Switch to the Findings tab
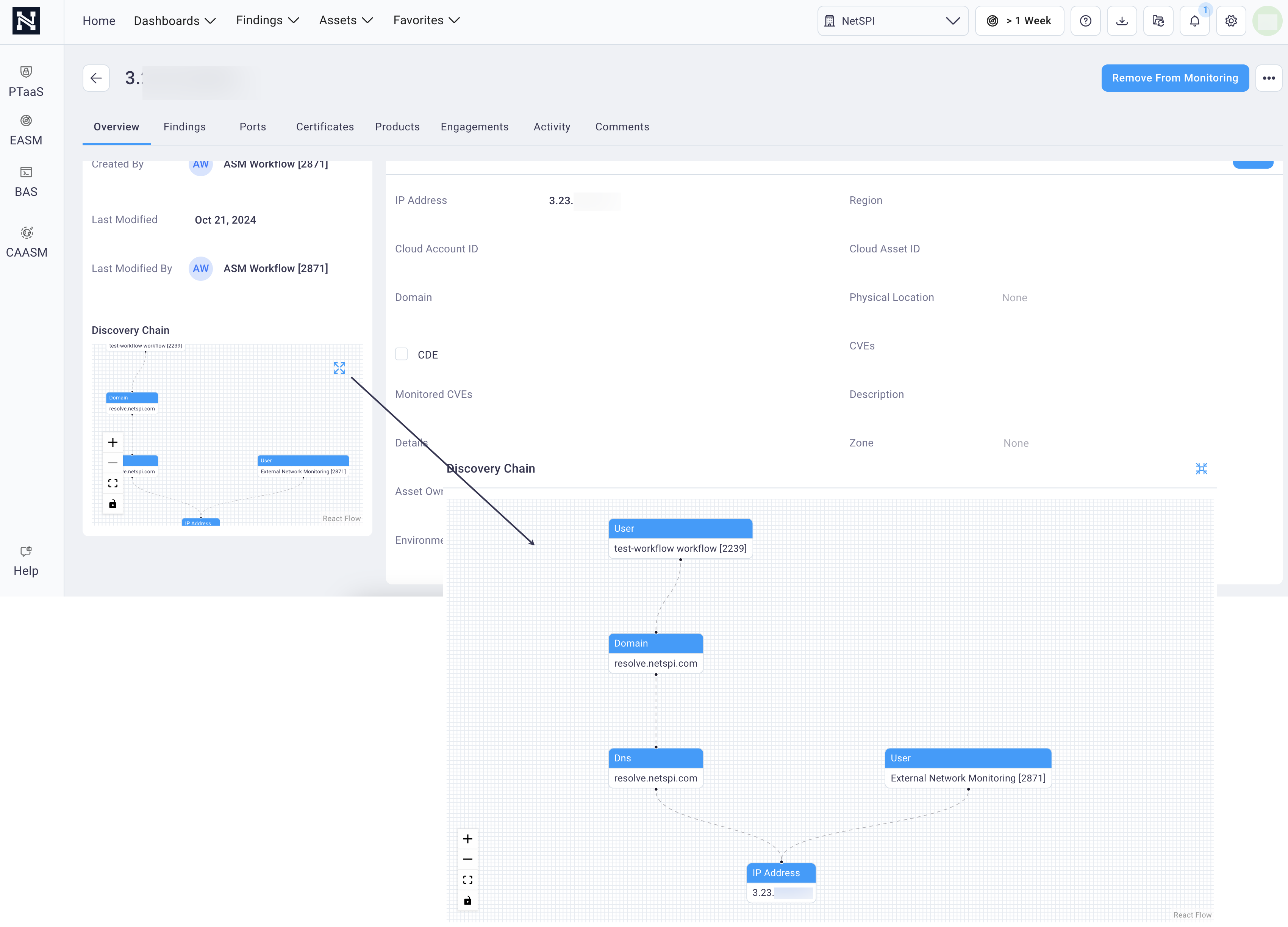 pyautogui.click(x=184, y=127)
